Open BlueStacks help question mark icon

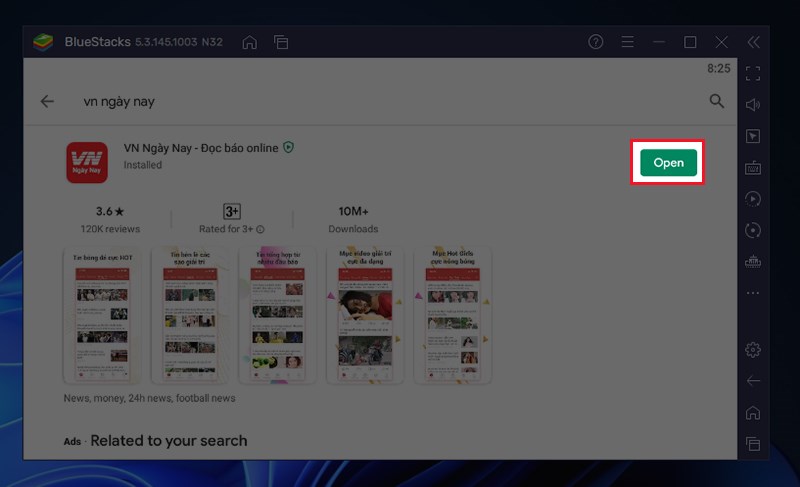595,42
